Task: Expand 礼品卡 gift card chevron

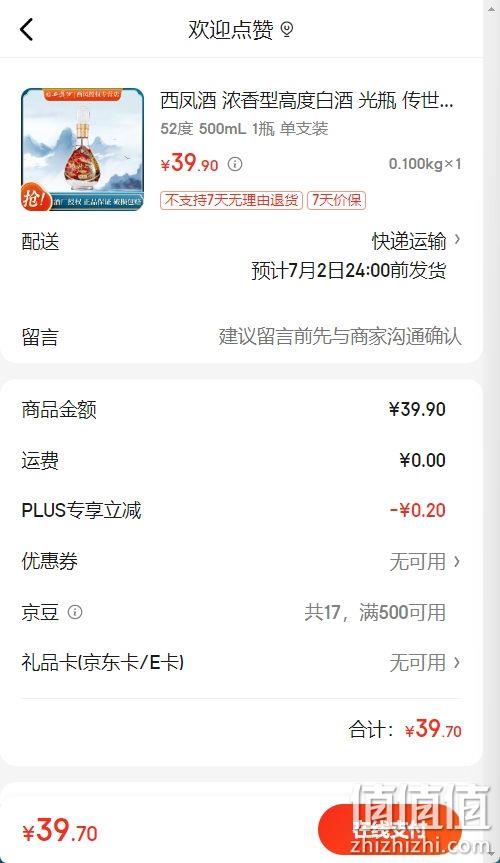Action: (x=456, y=663)
